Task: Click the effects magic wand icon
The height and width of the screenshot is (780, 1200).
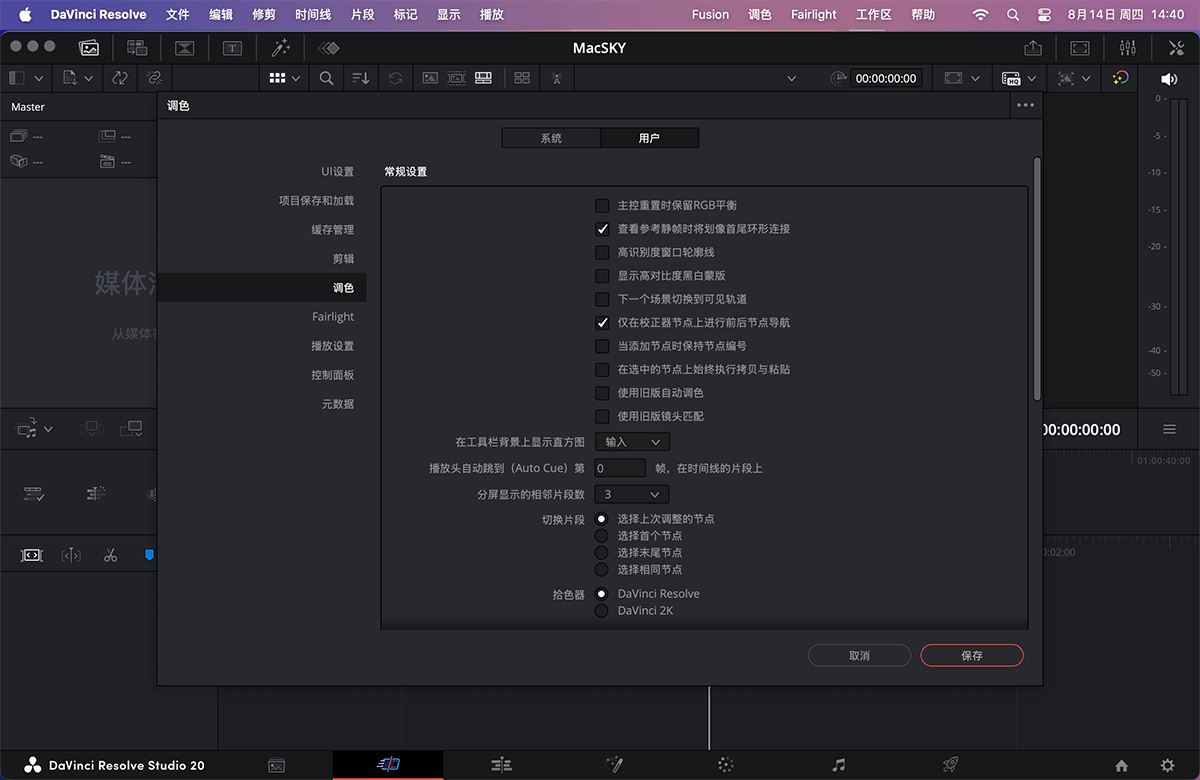Action: pyautogui.click(x=281, y=47)
